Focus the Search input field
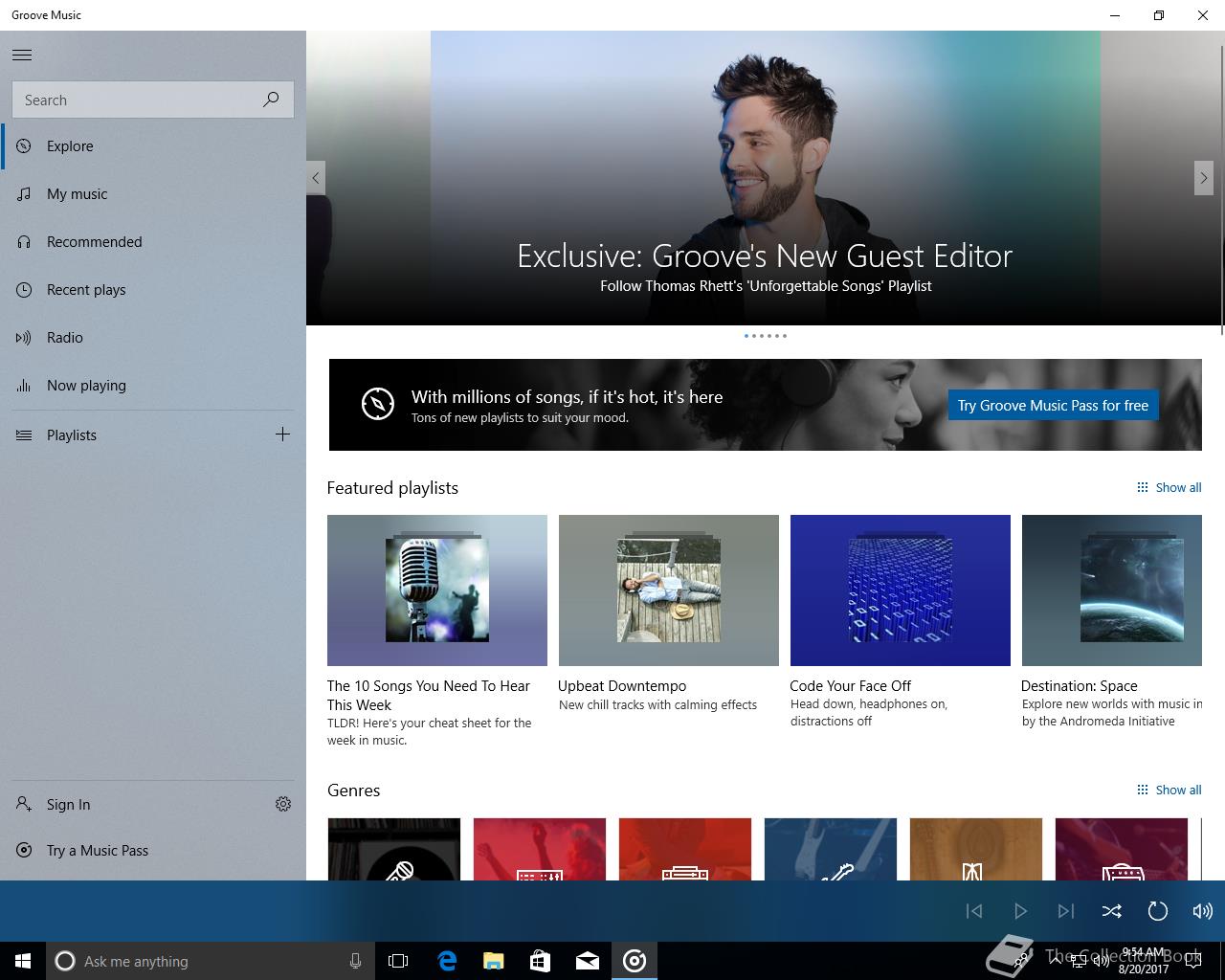 tap(153, 100)
